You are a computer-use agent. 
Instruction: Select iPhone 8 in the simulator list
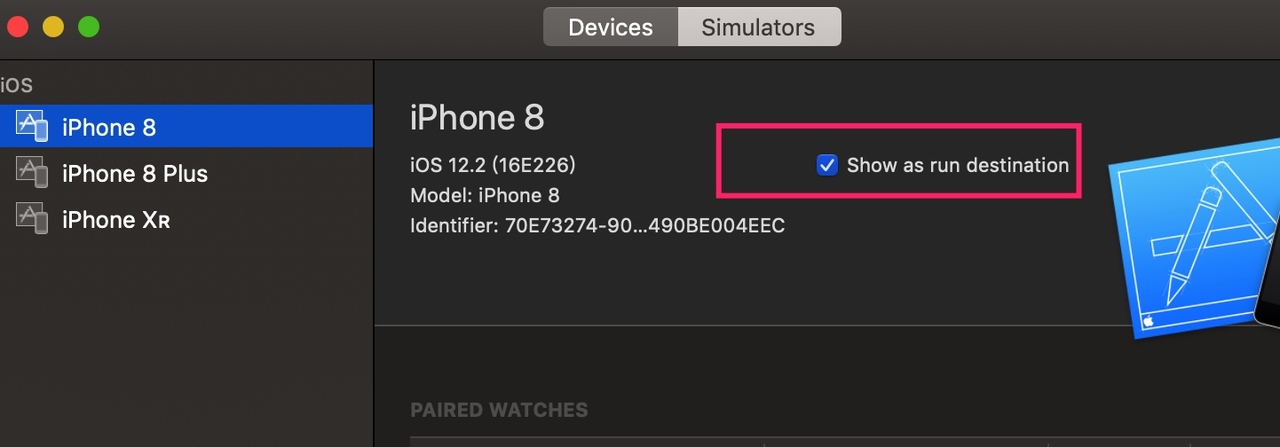[186, 127]
